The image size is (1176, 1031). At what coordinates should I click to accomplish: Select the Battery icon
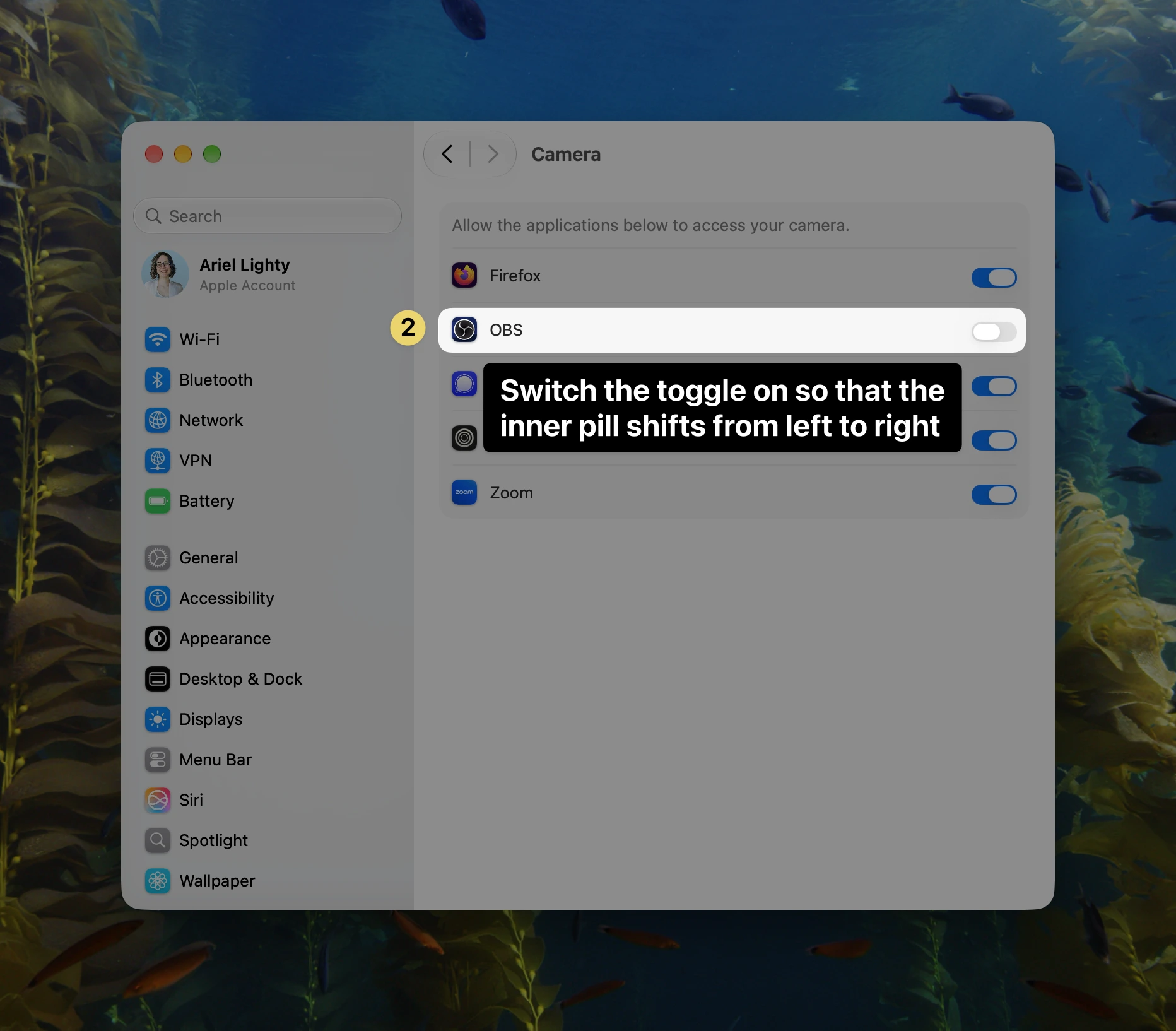click(158, 501)
